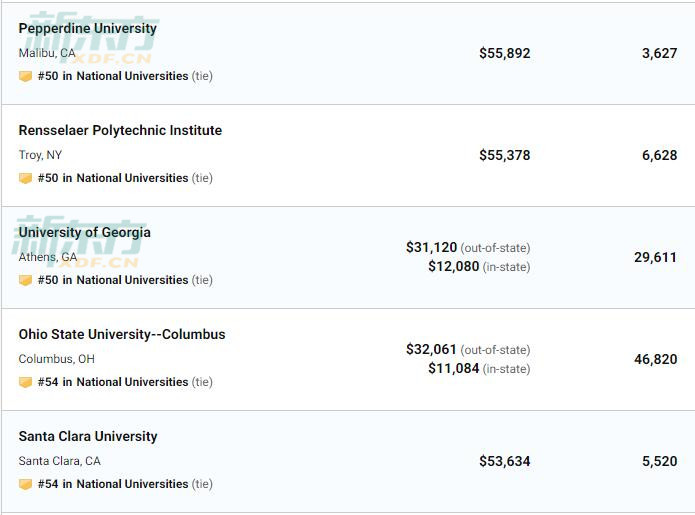Click the 5,520 enrollment for Santa Clara
This screenshot has width=695, height=515.
[659, 461]
